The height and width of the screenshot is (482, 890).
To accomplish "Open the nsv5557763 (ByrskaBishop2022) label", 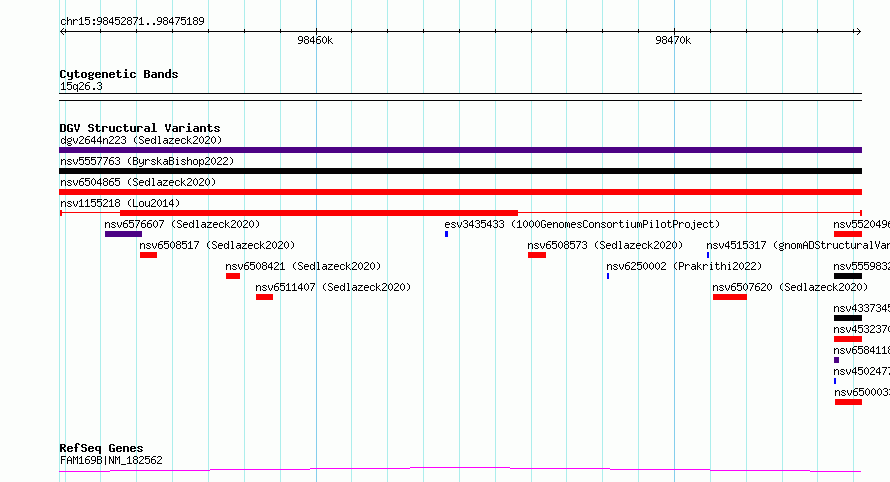I will [147, 161].
